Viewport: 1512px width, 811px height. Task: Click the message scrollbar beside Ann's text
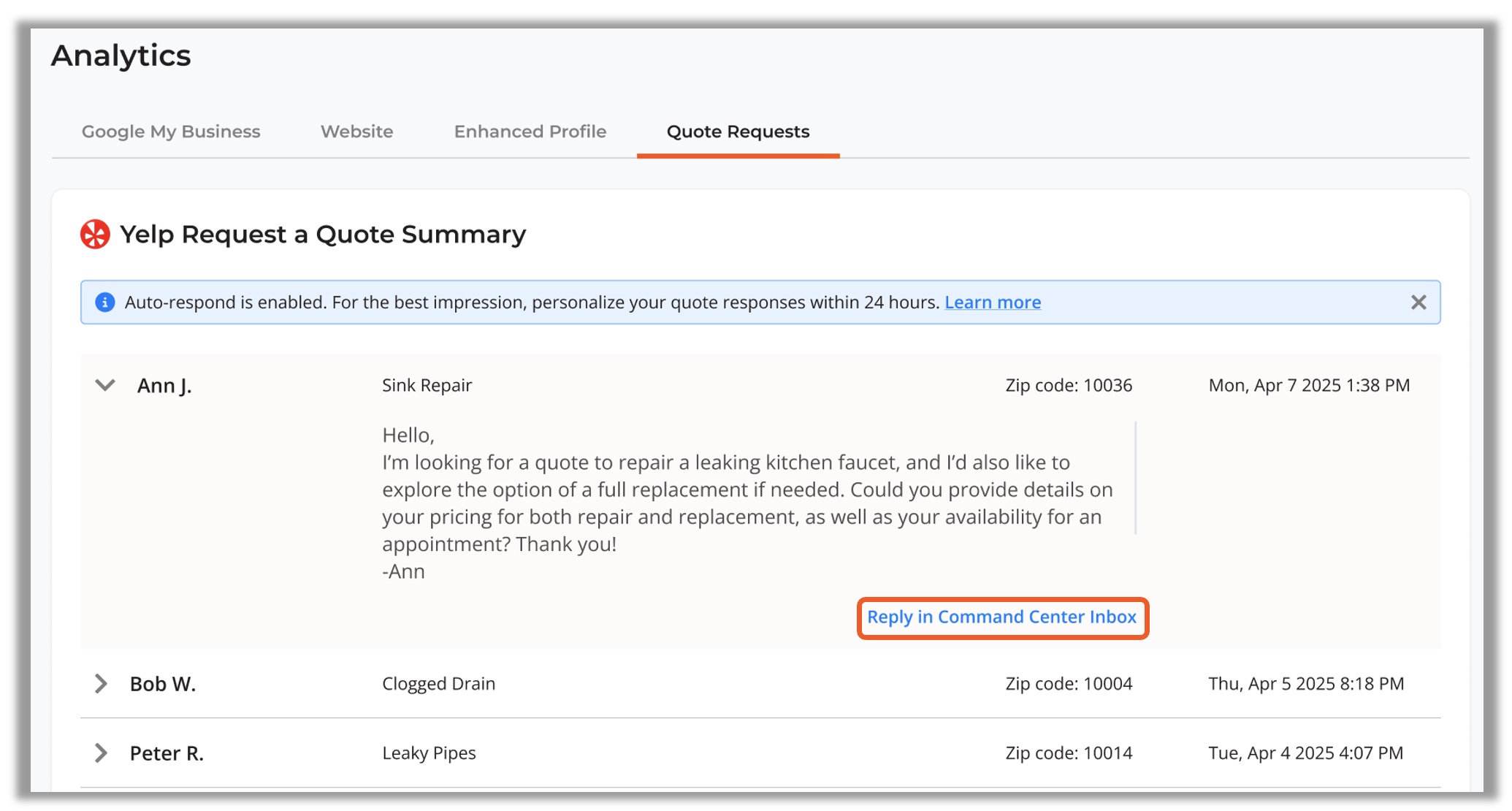coord(1136,478)
